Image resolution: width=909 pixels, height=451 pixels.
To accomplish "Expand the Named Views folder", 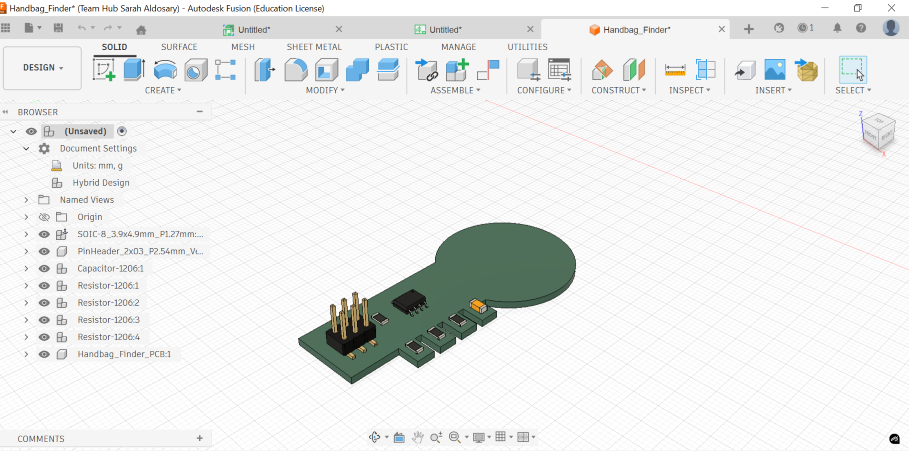I will coord(27,200).
